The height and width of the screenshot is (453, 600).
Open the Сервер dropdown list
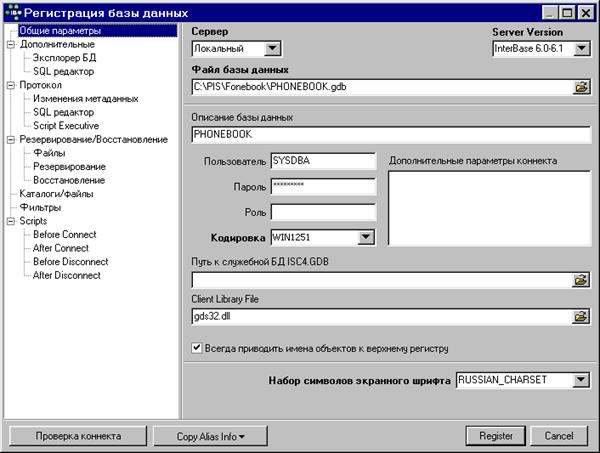click(273, 48)
